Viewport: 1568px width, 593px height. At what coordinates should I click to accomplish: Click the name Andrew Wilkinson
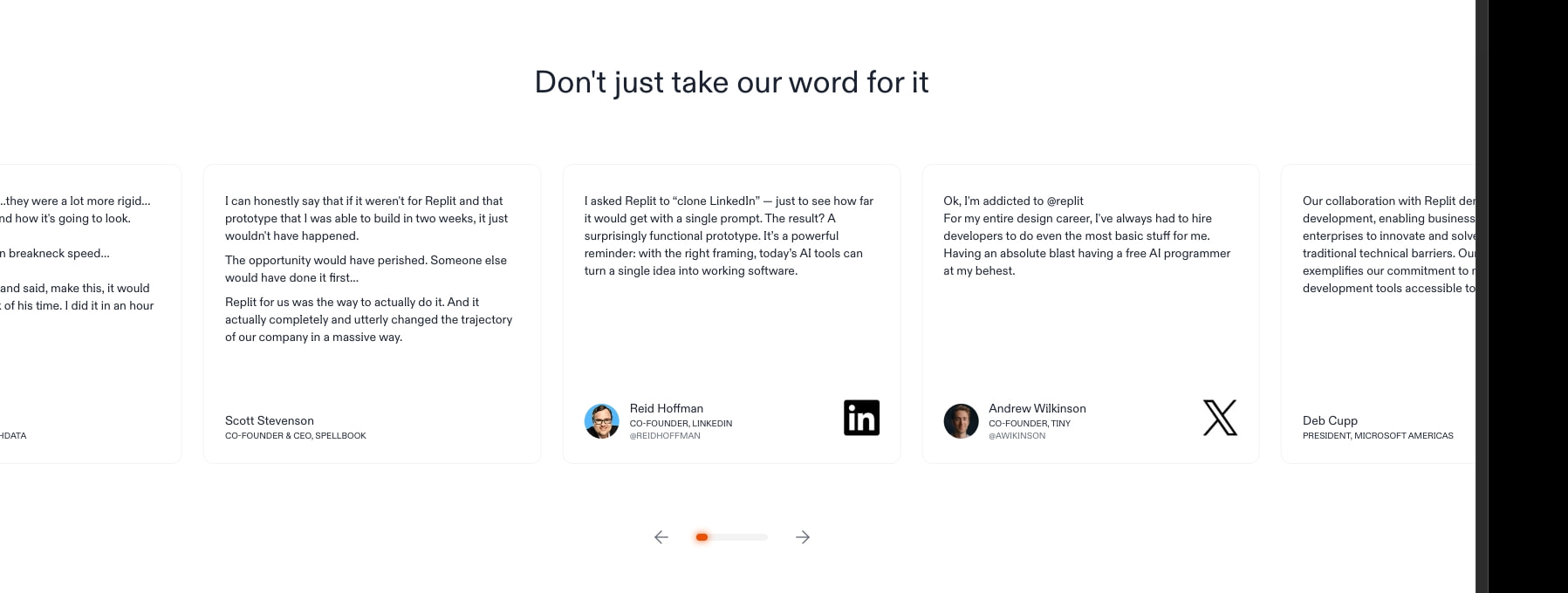tap(1037, 408)
